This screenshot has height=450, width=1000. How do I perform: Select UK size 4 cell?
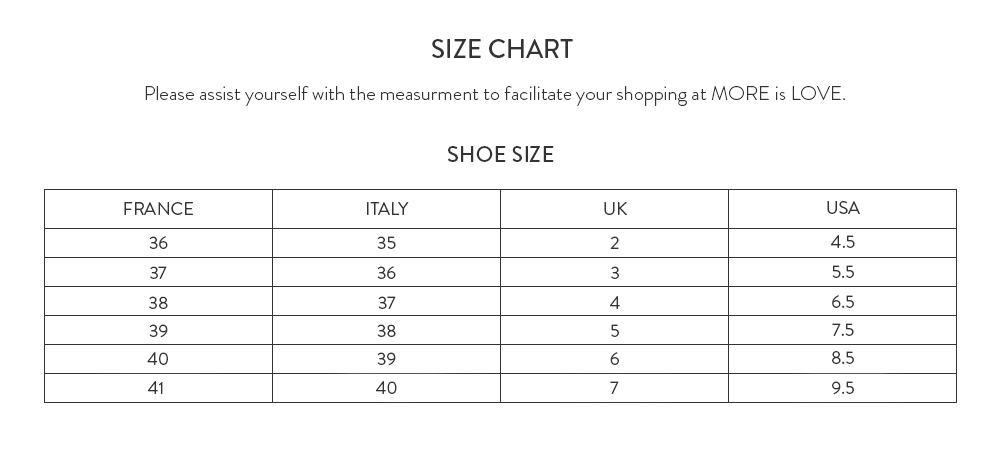615,302
